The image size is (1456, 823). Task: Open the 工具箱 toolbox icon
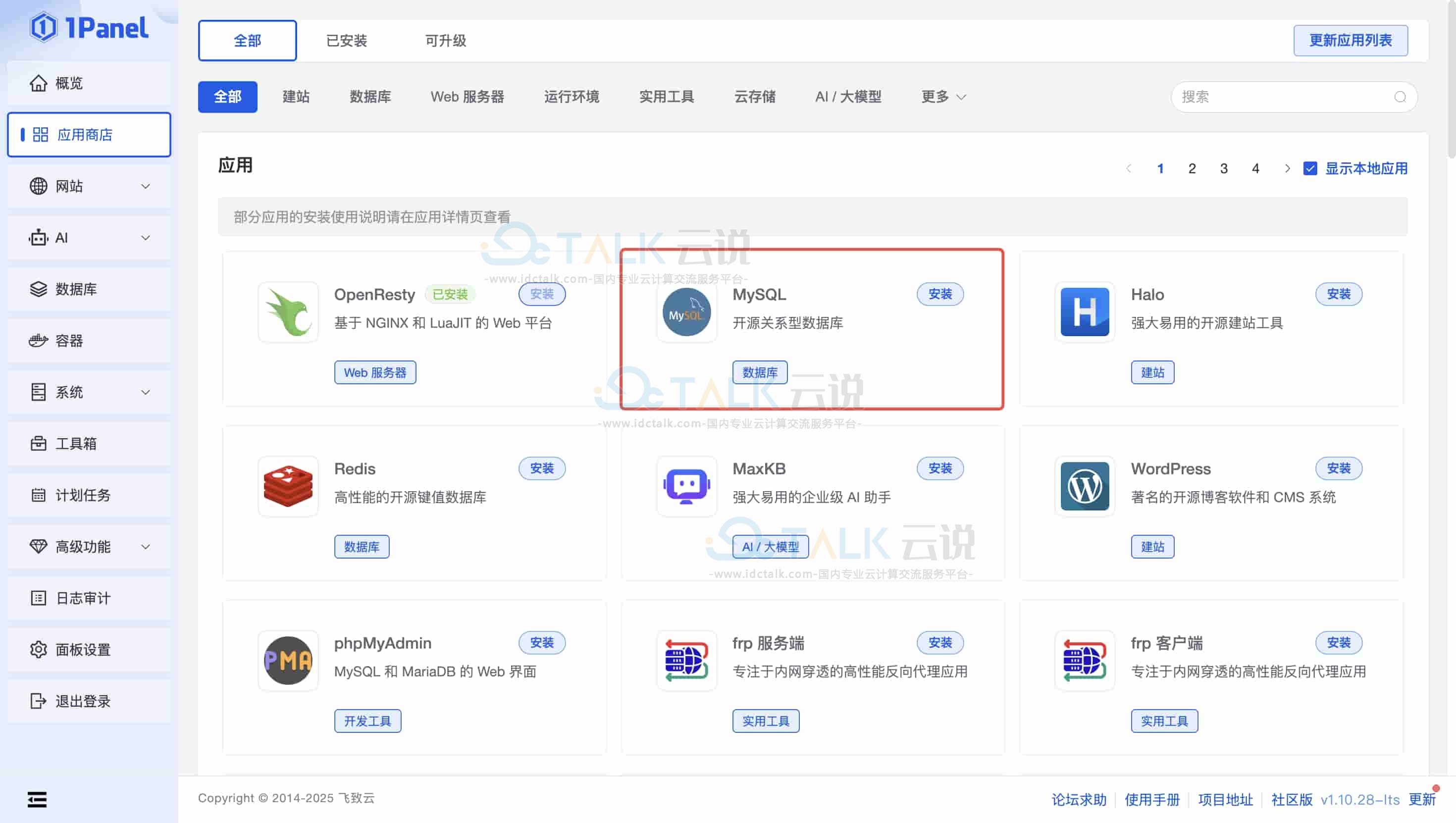[x=39, y=443]
